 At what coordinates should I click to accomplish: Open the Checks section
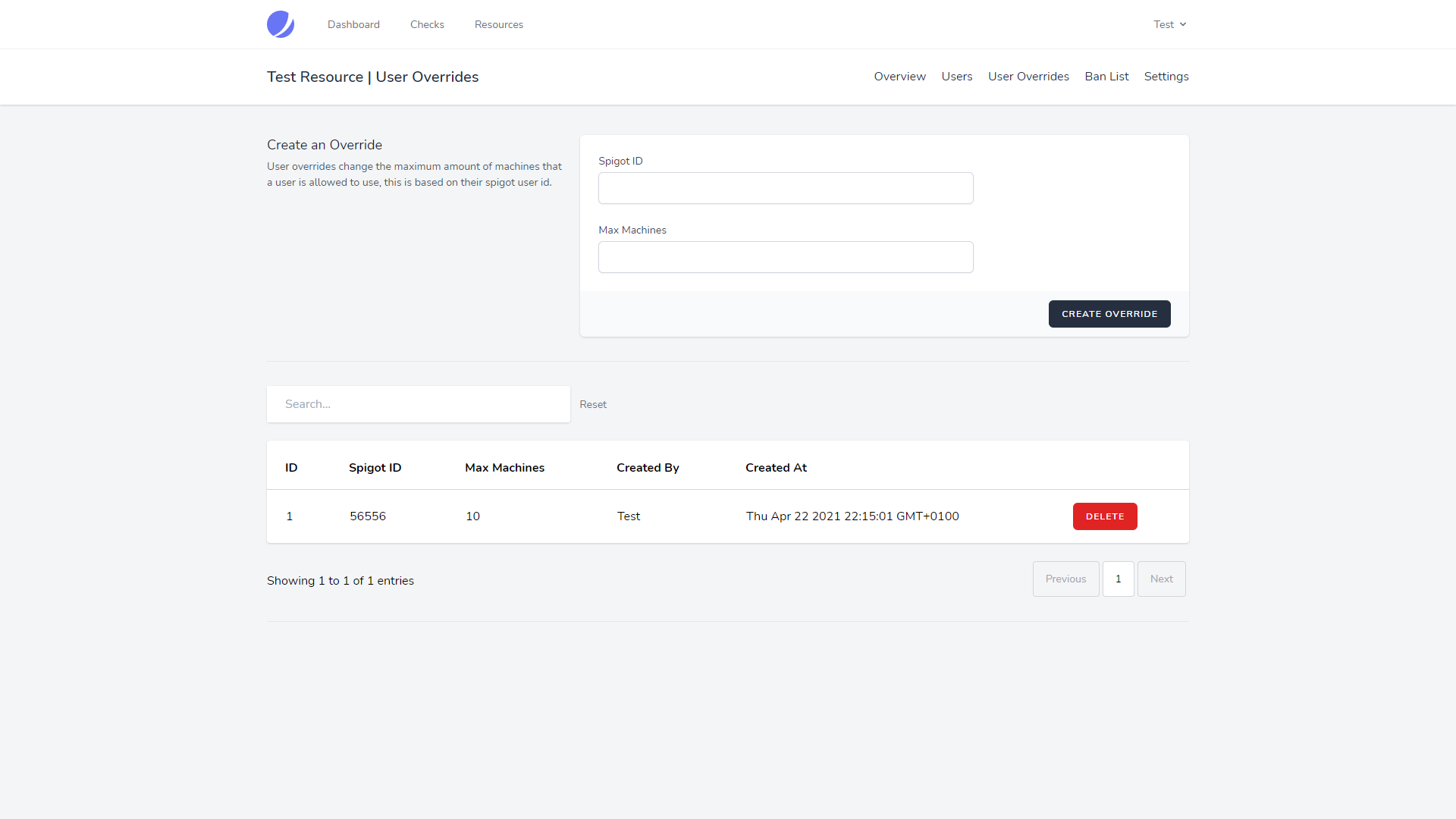[x=427, y=24]
